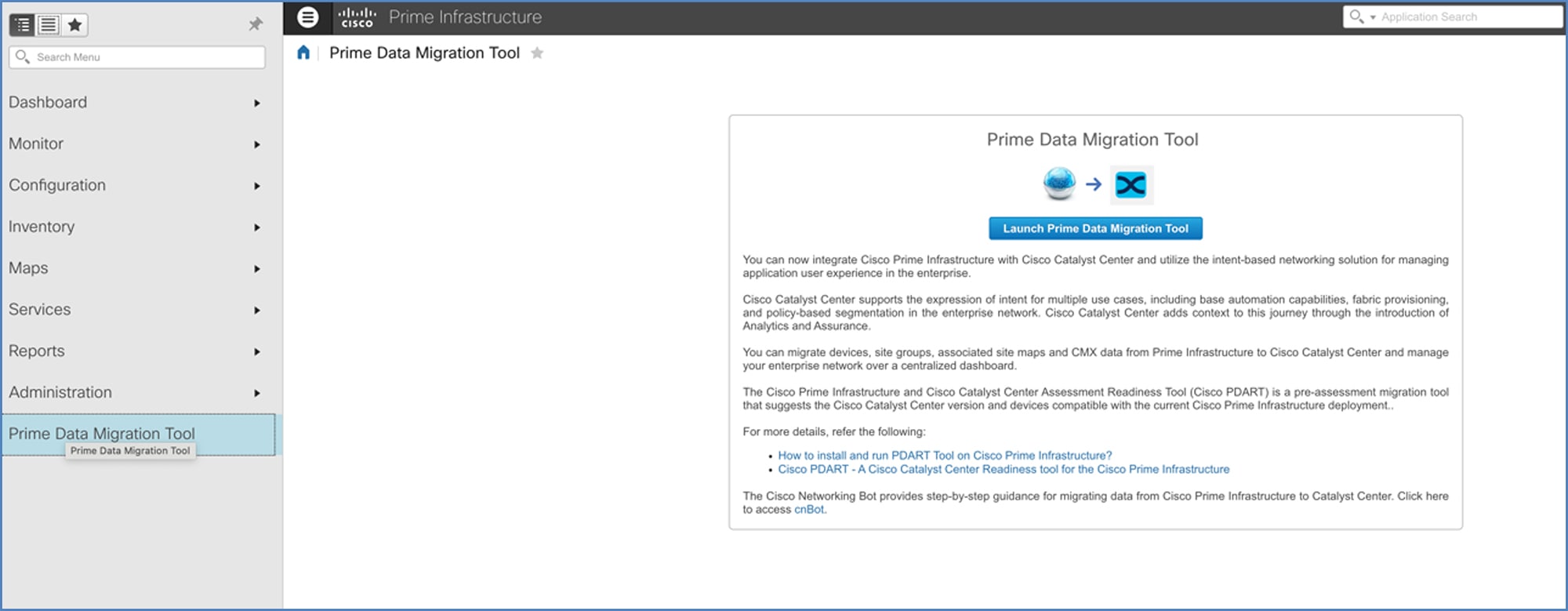This screenshot has width=1568, height=611.
Task: Open the Monitor menu item
Action: tap(36, 144)
